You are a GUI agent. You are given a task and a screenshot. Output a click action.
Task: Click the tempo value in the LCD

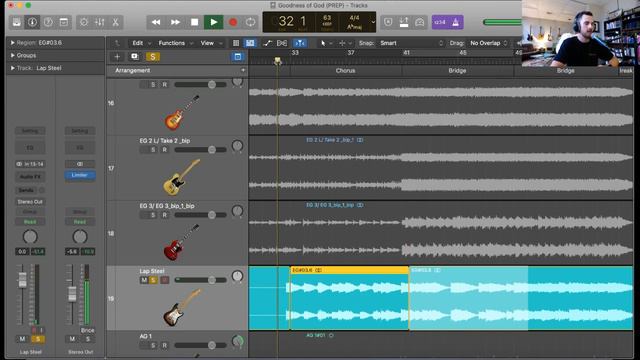pos(327,18)
